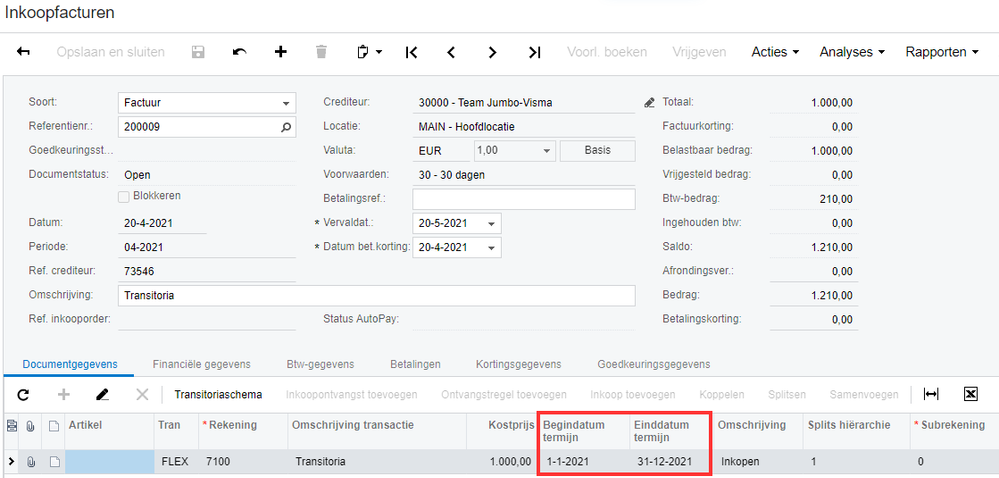The width and height of the screenshot is (999, 478).
Task: Click the paperclip icon in the FLEX row
Action: (31, 461)
